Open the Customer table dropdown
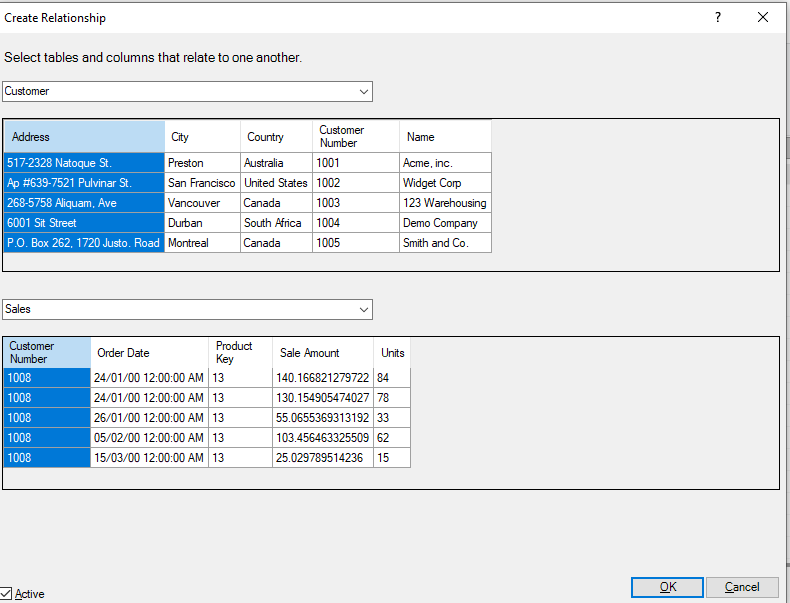Viewport: 790px width, 603px height. point(363,91)
